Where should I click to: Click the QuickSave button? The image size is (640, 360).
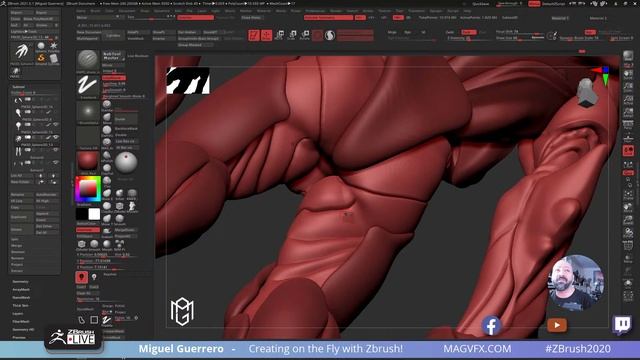pos(480,4)
